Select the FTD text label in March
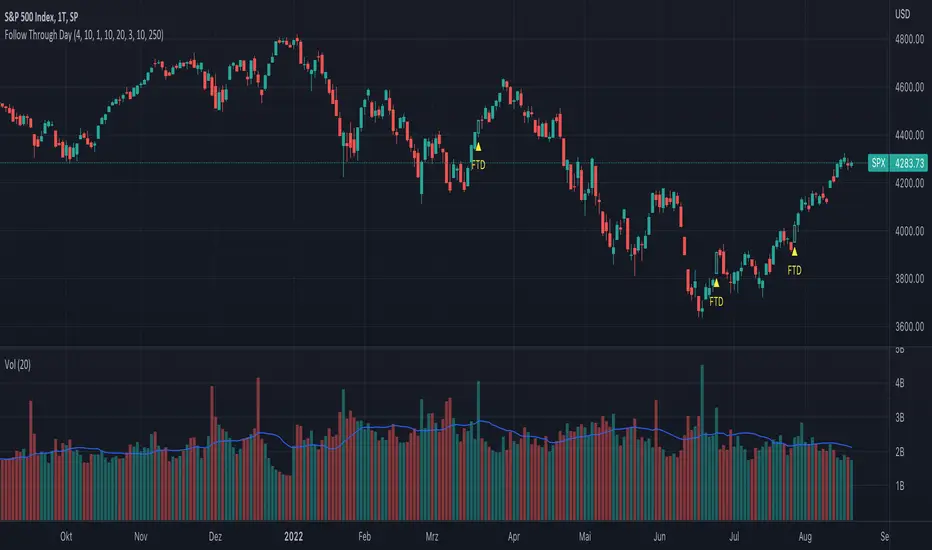The height and width of the screenshot is (550, 932). coord(478,164)
